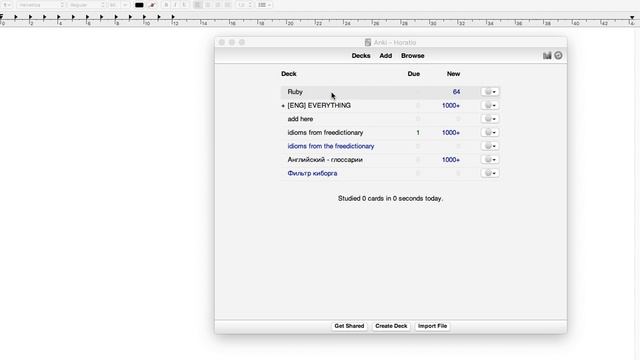Open the add here deck
Image resolution: width=640 pixels, height=360 pixels.
coord(300,119)
